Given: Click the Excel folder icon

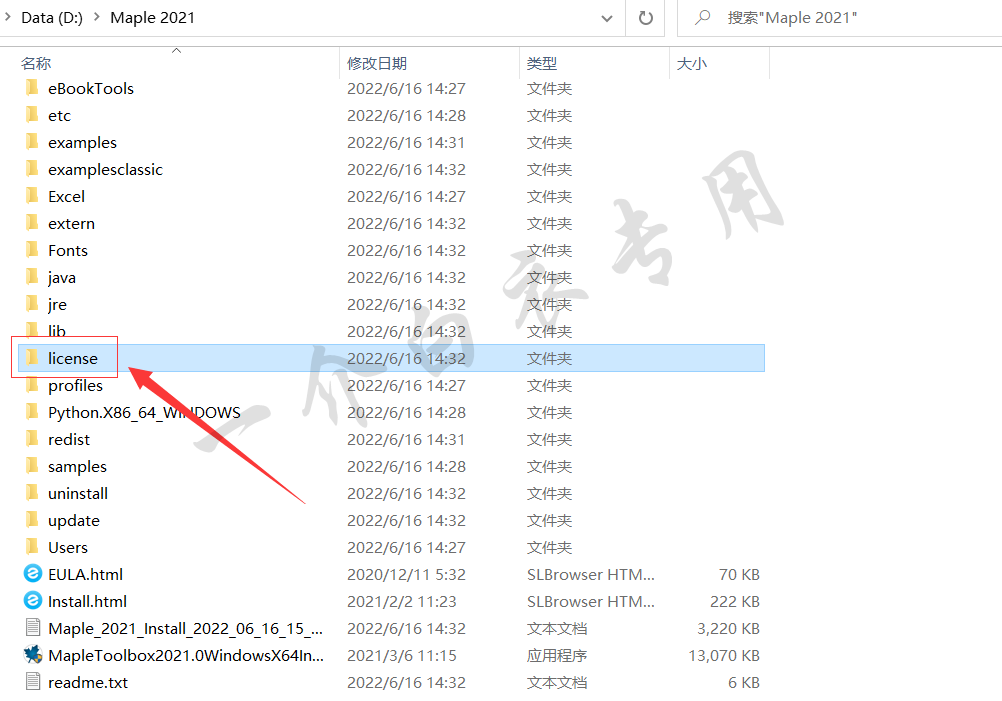Looking at the screenshot, I should [x=33, y=196].
